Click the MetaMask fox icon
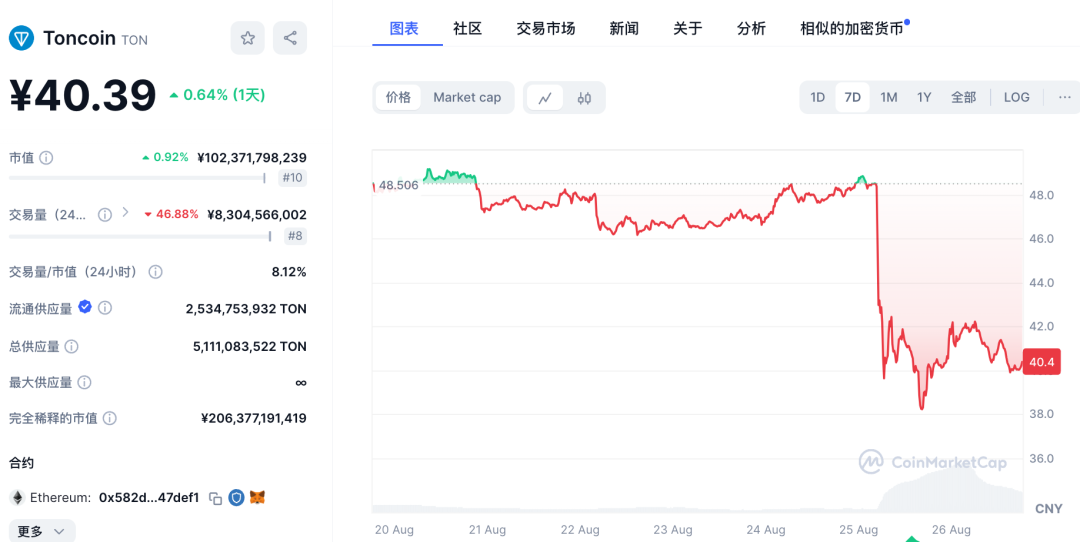Screen dimensions: 1080x542 [x=257, y=497]
